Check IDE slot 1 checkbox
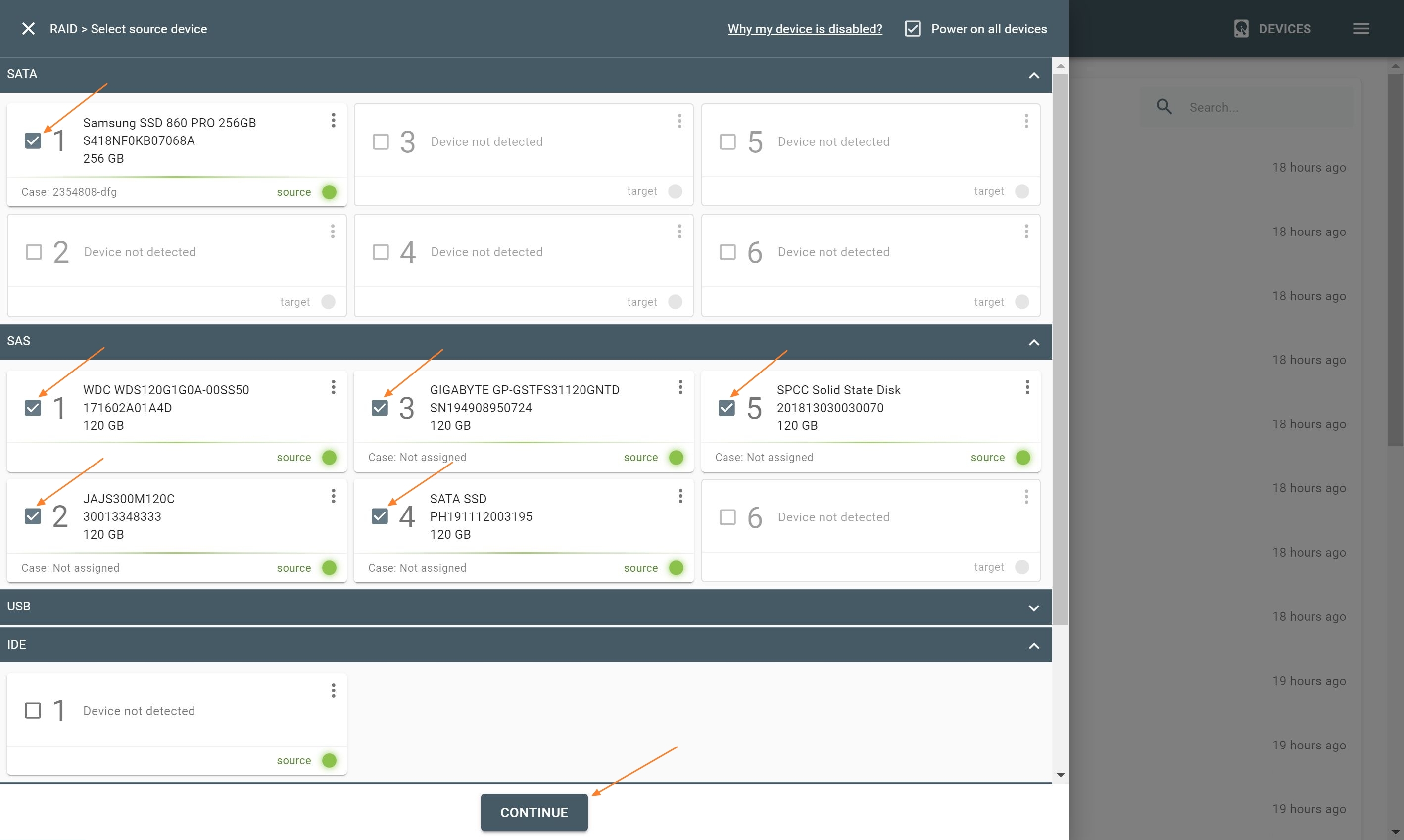 point(33,710)
